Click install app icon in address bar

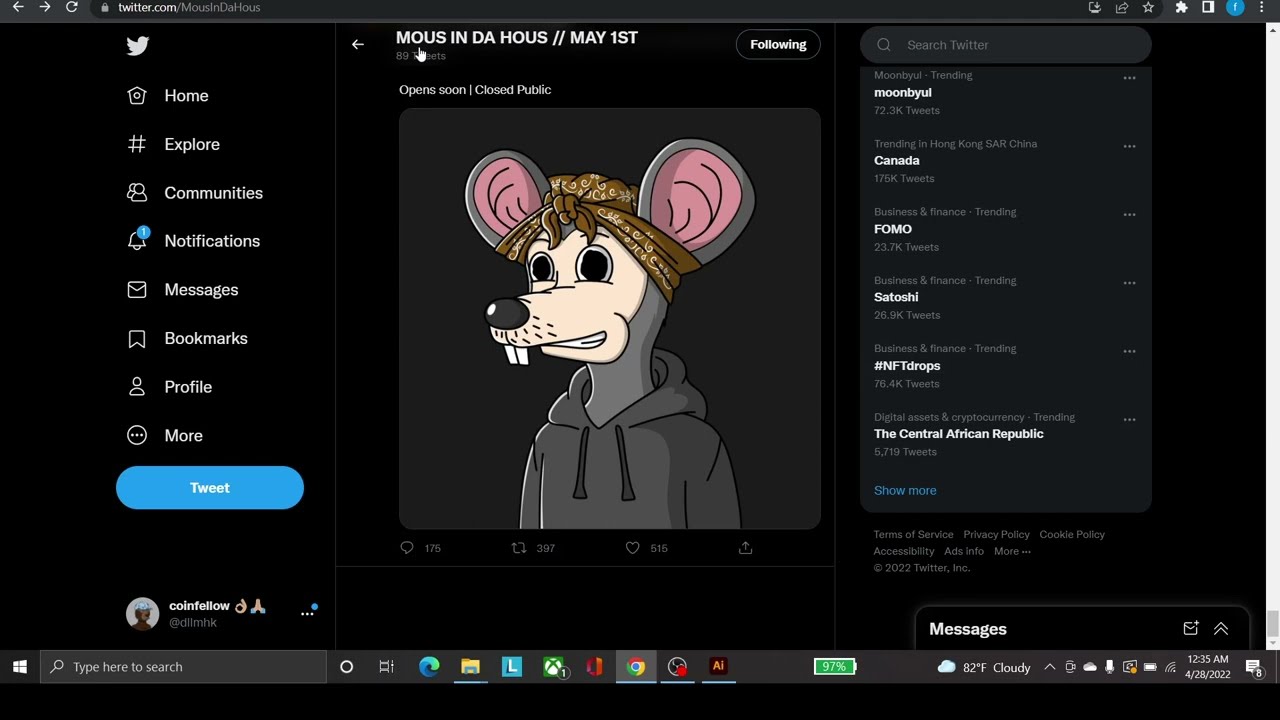coord(1094,7)
